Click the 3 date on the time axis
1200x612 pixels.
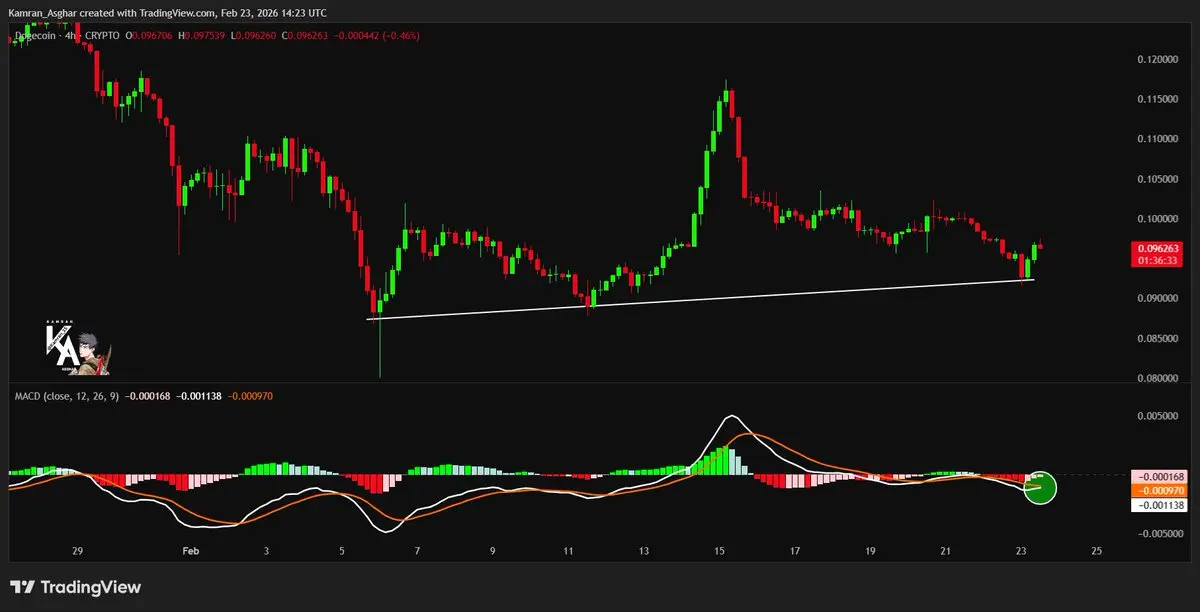coord(266,551)
